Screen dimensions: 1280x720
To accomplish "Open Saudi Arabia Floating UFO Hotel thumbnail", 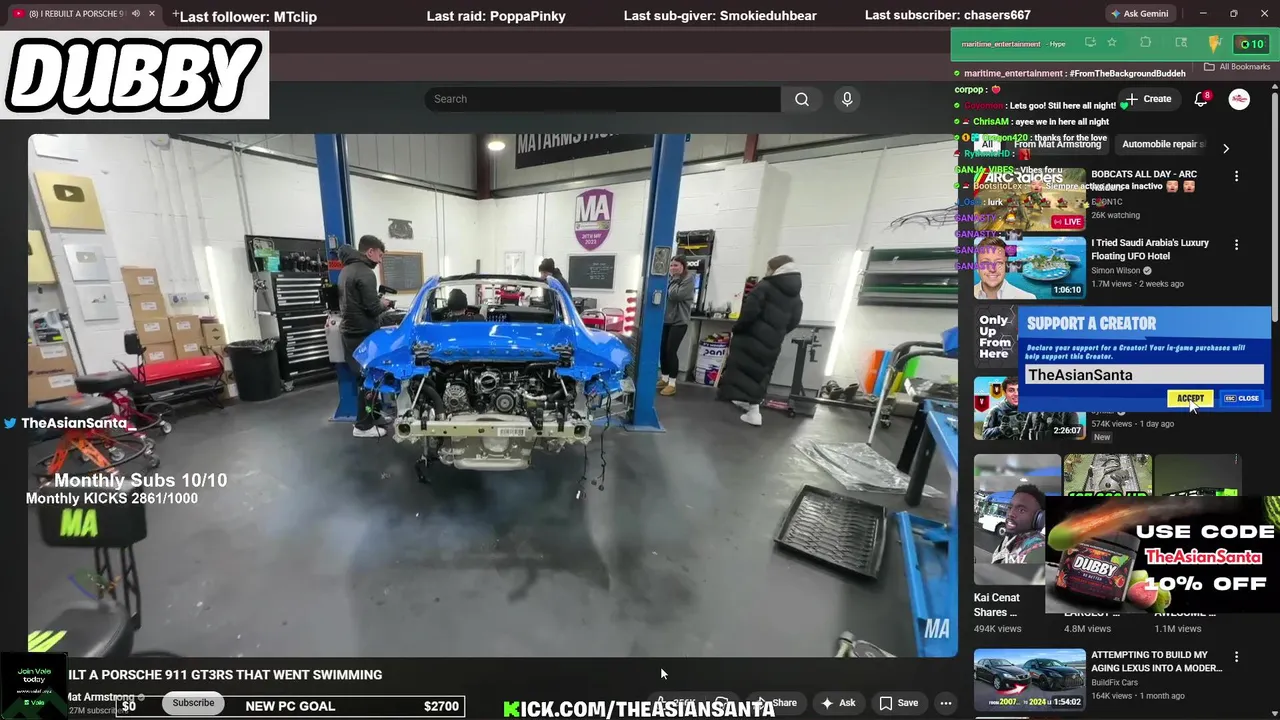I will click(1030, 268).
